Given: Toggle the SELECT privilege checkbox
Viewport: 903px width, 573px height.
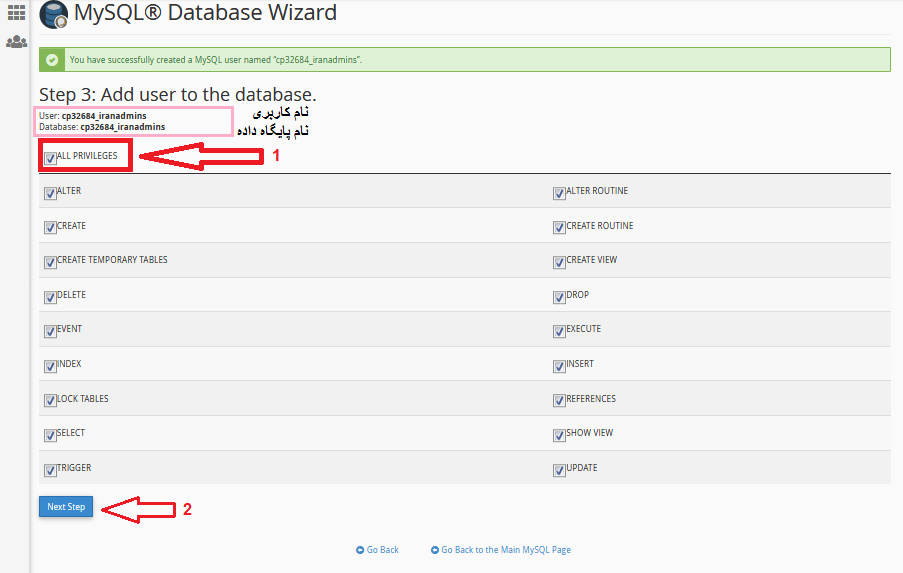Looking at the screenshot, I should click(x=50, y=435).
